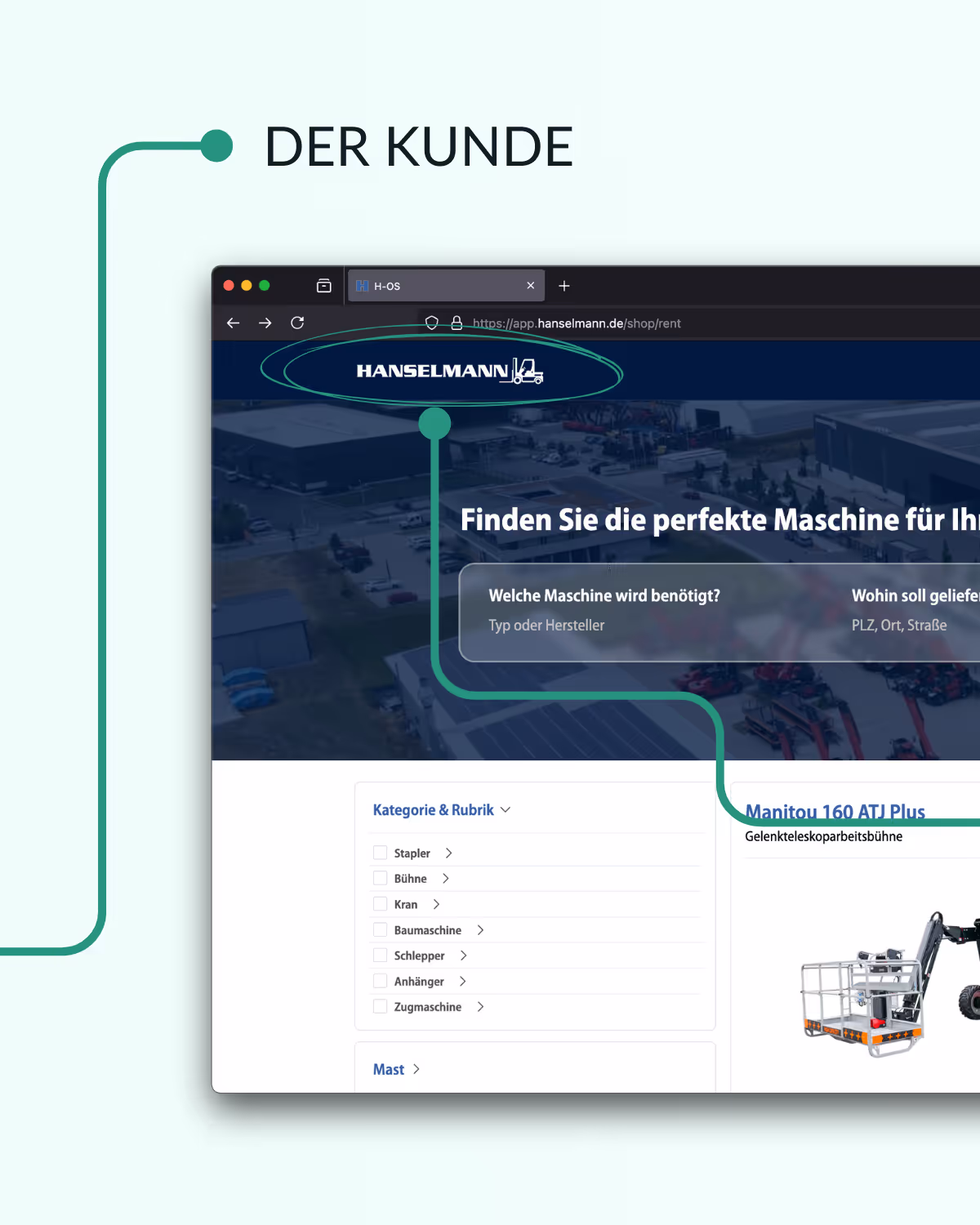980x1225 pixels.
Task: Click the Hanselmann logo
Action: 450,371
